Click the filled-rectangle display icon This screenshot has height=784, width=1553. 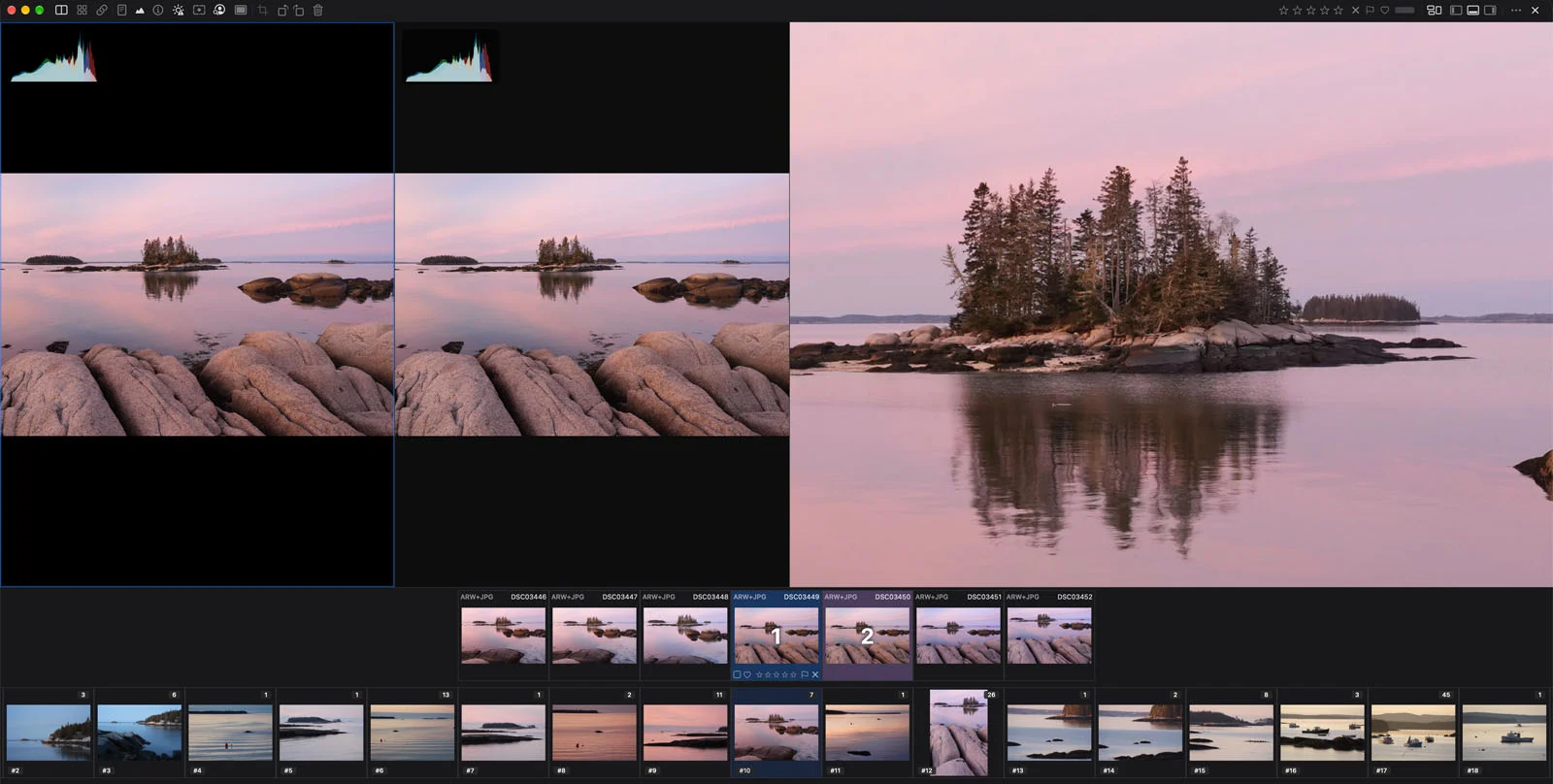click(x=241, y=10)
